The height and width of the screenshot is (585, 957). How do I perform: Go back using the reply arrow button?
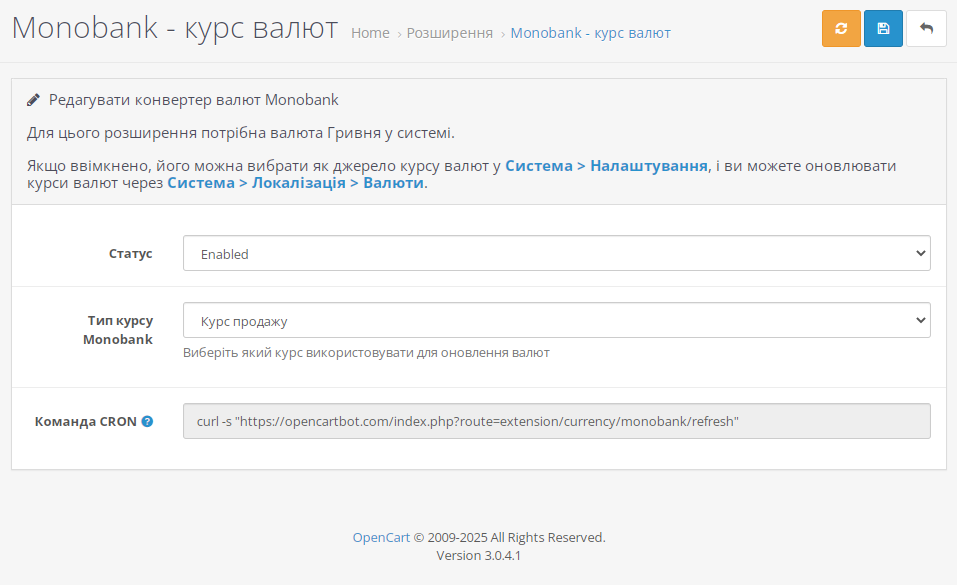926,29
